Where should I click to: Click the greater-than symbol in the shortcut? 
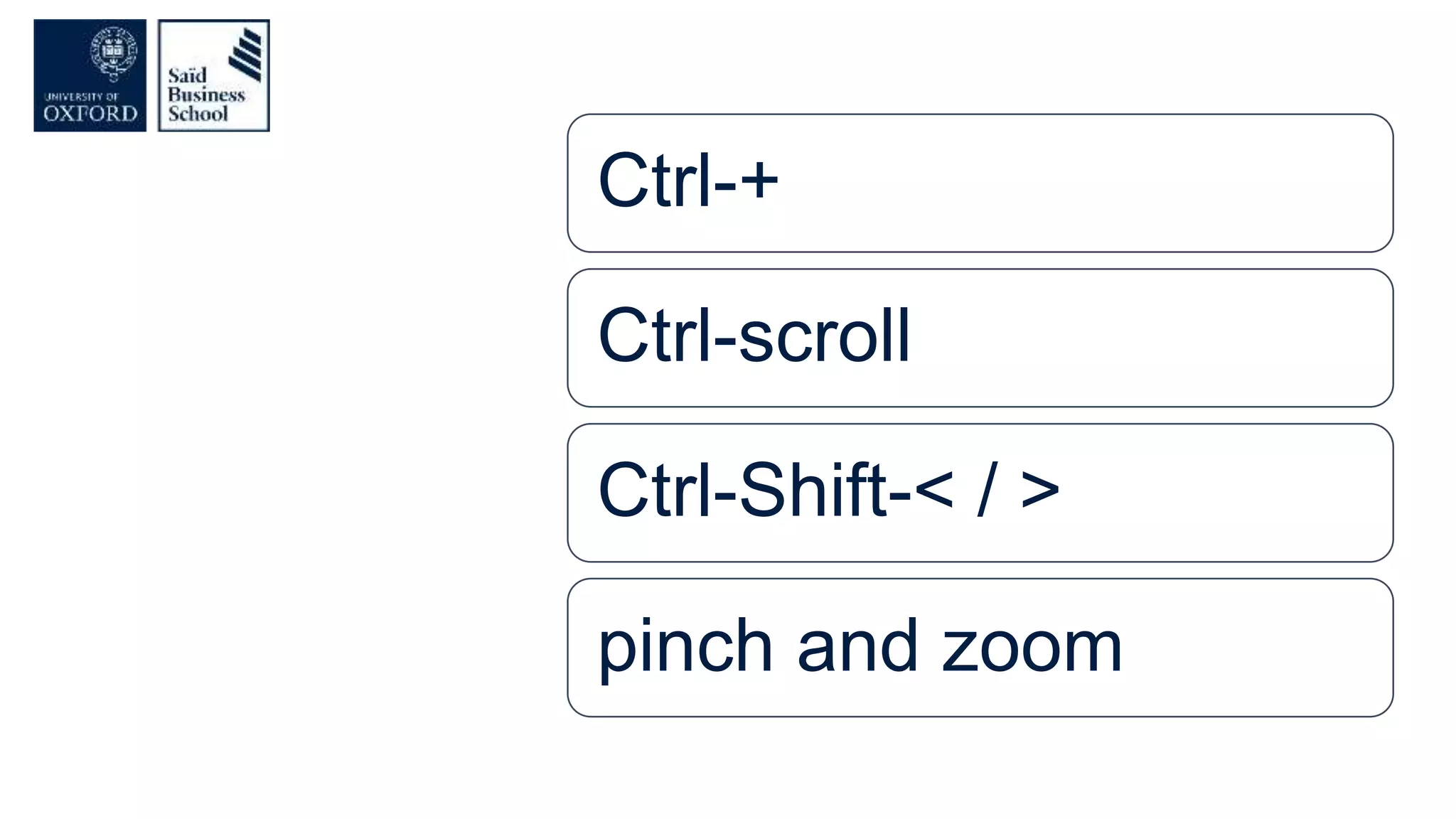click(x=1039, y=489)
